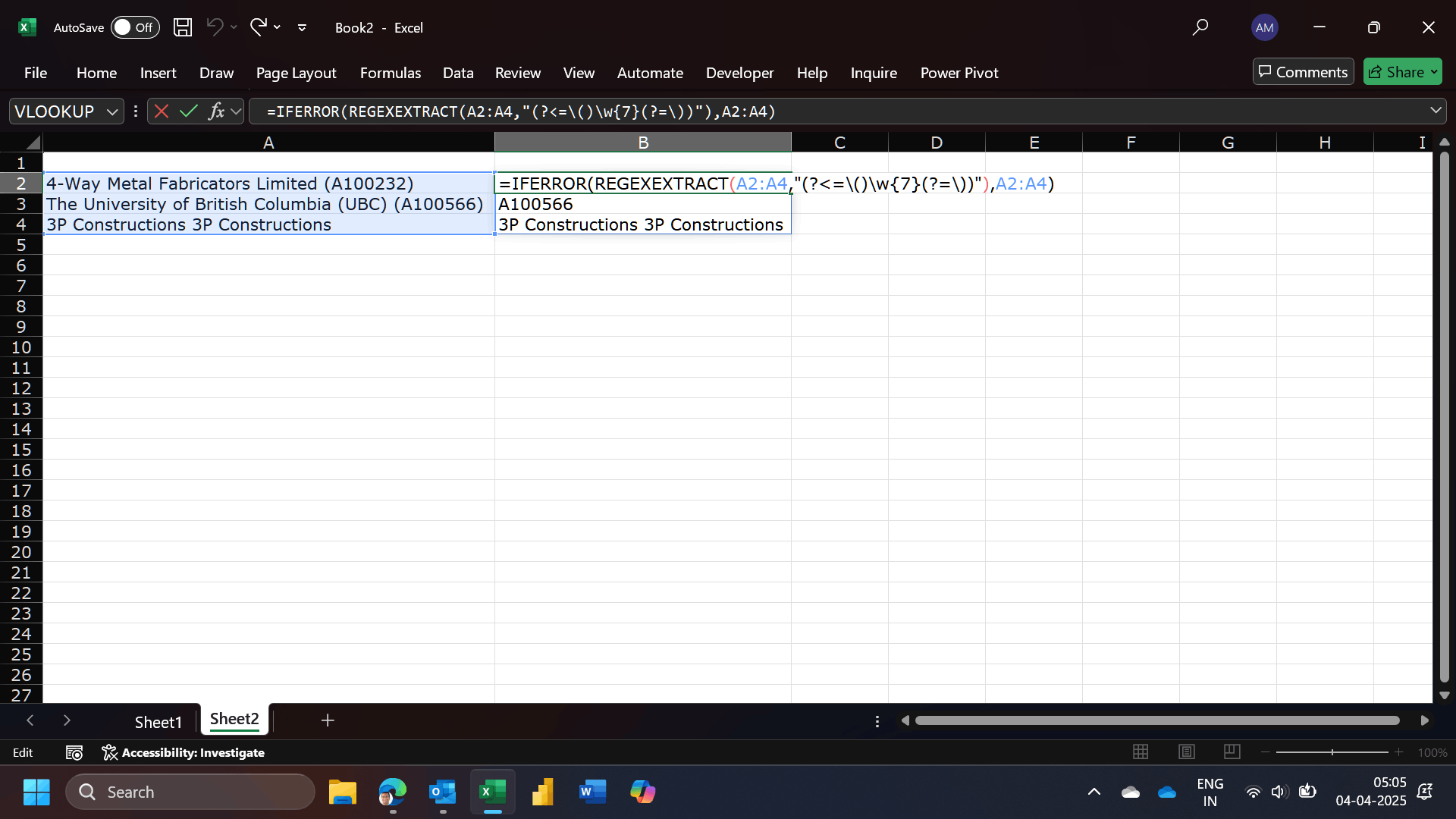Open Word from the taskbar
The height and width of the screenshot is (819, 1456).
point(592,792)
